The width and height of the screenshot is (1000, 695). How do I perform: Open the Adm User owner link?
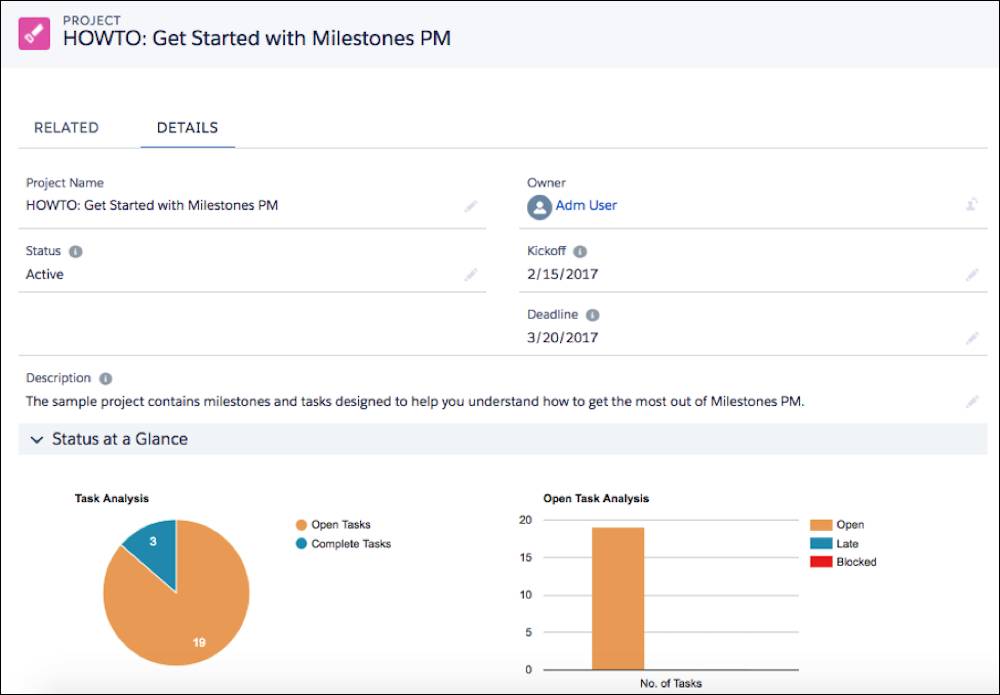click(586, 205)
